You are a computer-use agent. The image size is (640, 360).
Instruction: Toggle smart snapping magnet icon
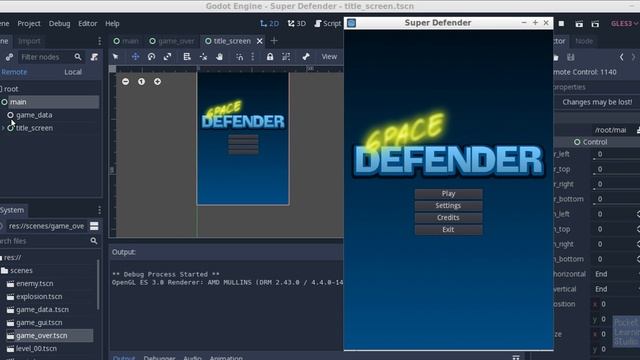pyautogui.click(x=240, y=57)
